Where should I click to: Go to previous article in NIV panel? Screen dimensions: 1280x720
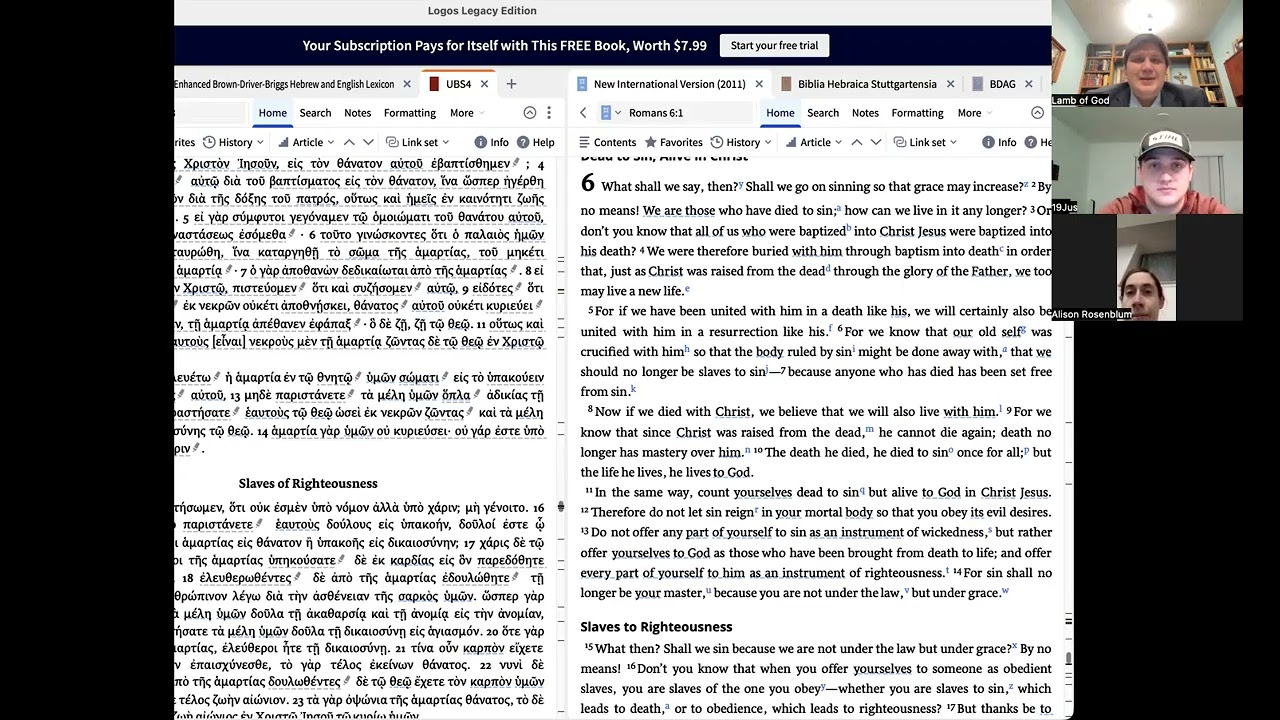(857, 142)
